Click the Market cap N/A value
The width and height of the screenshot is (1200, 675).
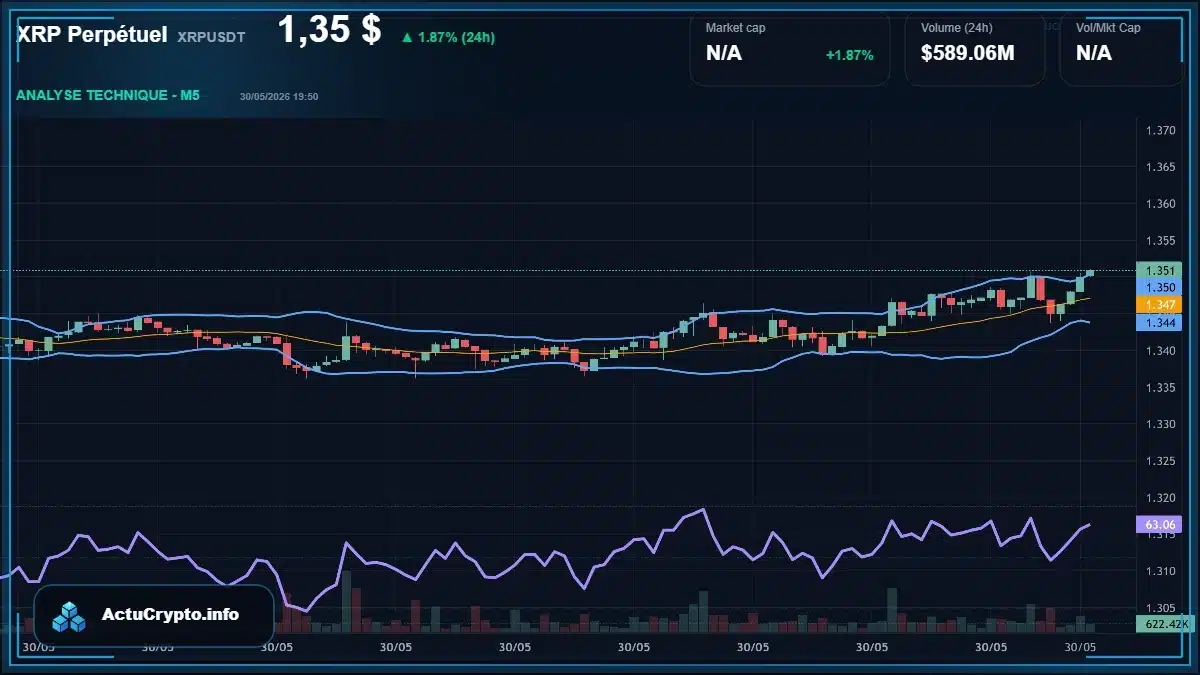pyautogui.click(x=724, y=53)
